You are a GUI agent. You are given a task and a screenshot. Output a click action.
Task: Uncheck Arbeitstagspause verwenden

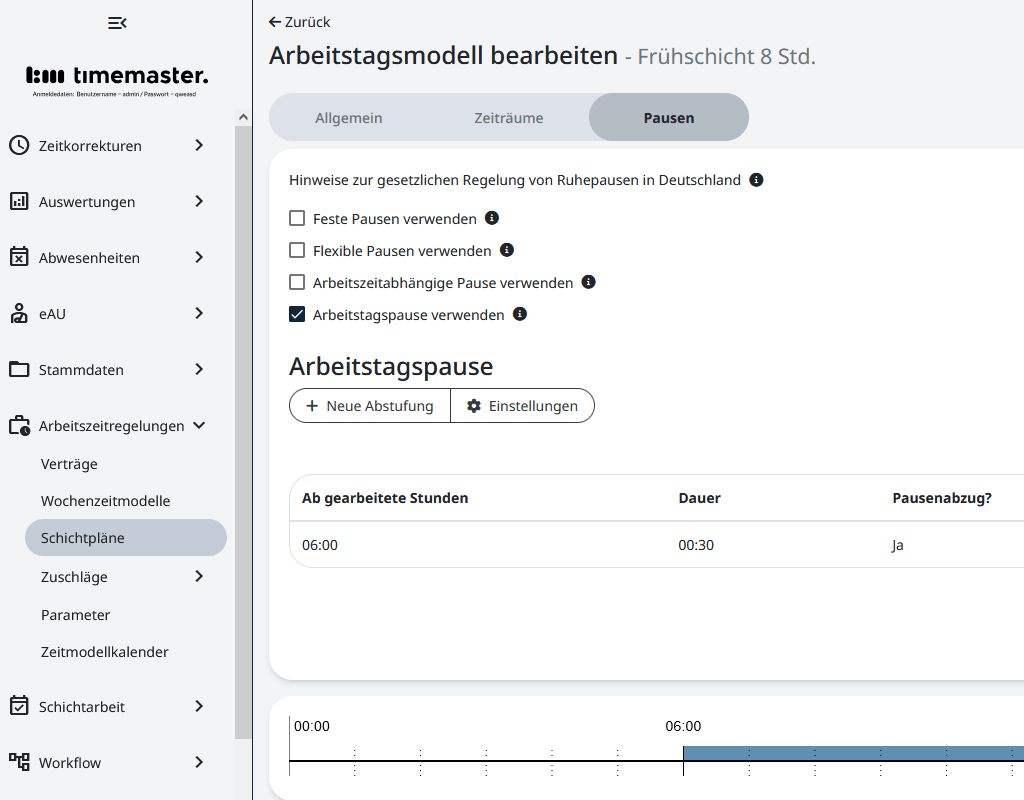point(297,314)
